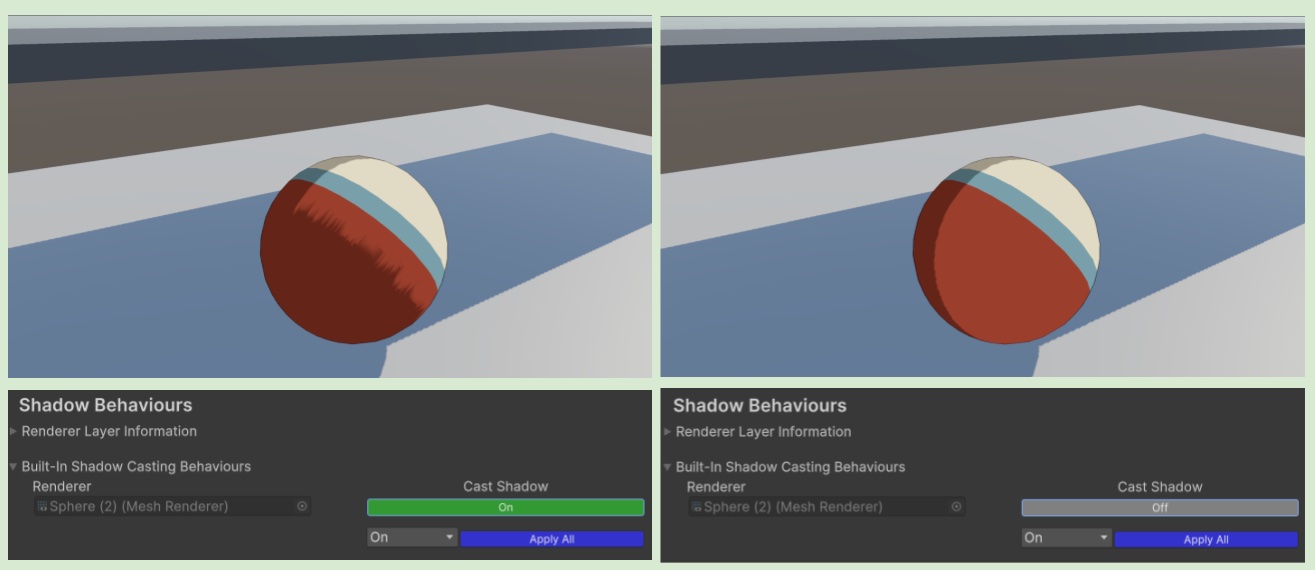Viewport: 1315px width, 570px height.
Task: Click the self-shadowed sphere in the scene view
Action: click(353, 250)
